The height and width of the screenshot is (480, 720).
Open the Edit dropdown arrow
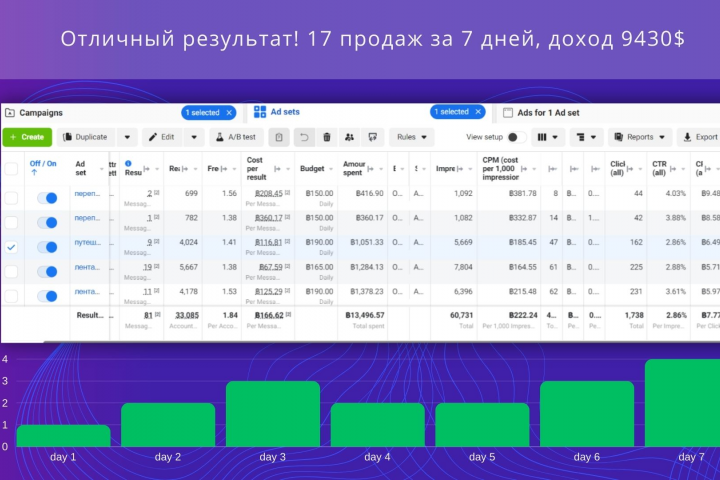click(x=194, y=137)
